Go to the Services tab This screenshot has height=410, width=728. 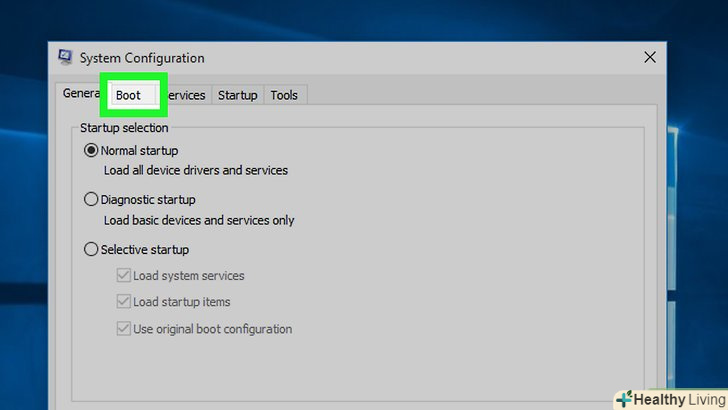pos(187,95)
